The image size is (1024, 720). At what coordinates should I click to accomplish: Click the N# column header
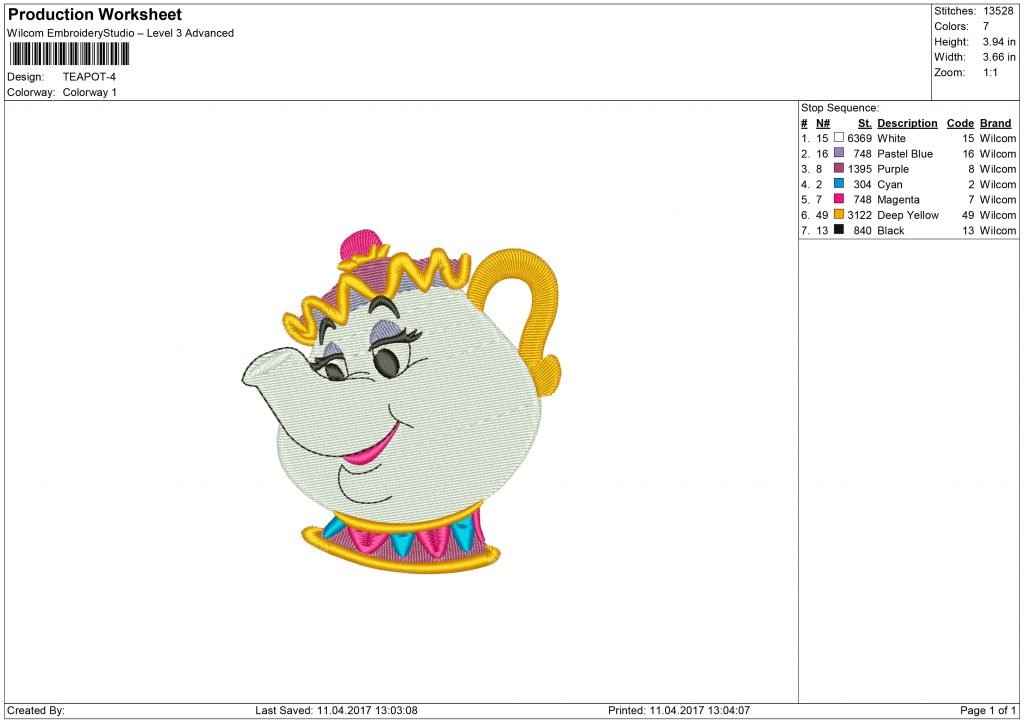point(822,123)
